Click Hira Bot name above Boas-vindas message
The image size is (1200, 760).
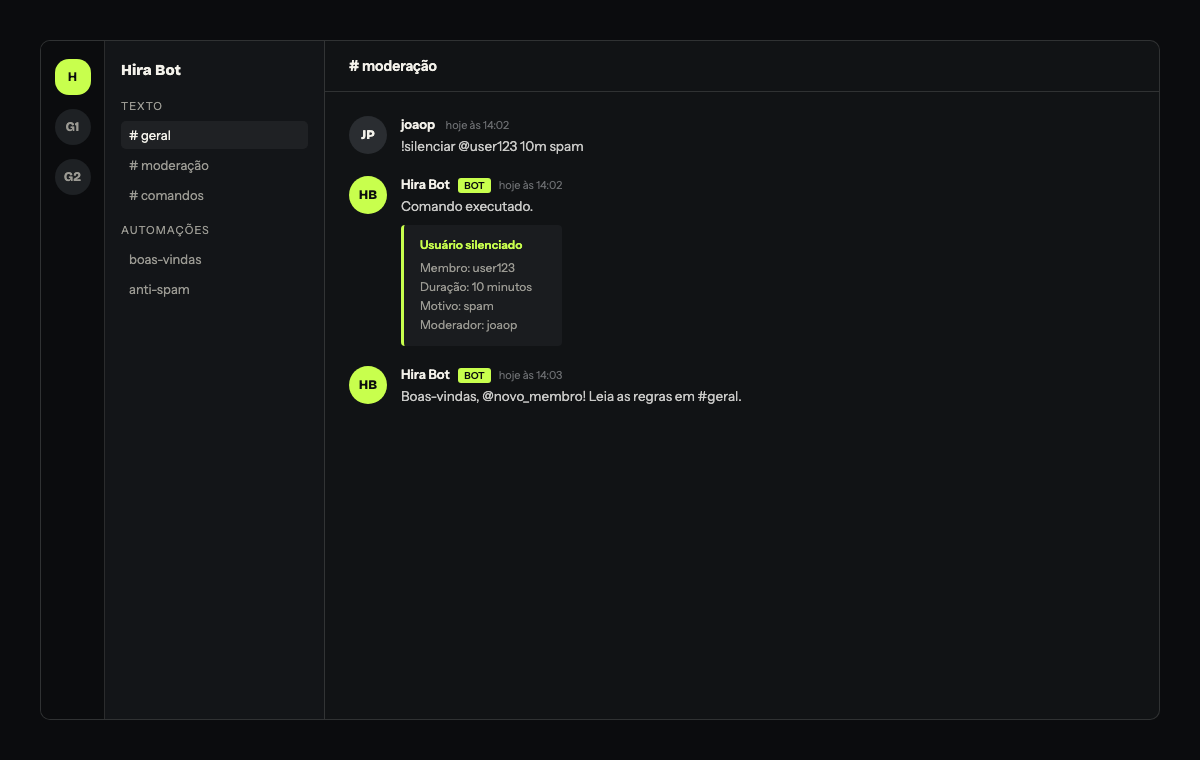(x=425, y=375)
